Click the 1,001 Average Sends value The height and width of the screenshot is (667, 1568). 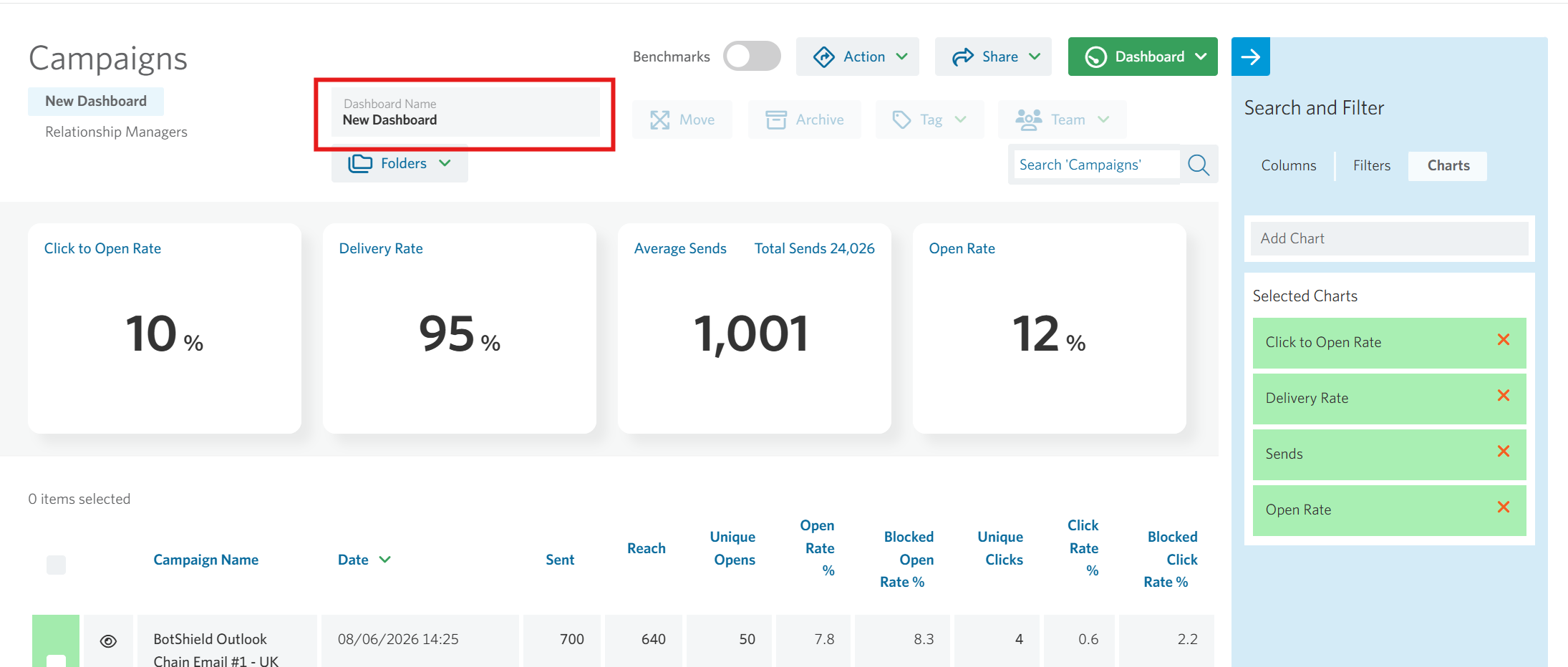752,334
